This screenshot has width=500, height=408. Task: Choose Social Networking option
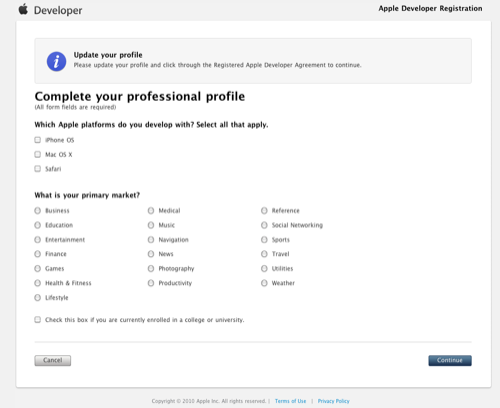264,225
